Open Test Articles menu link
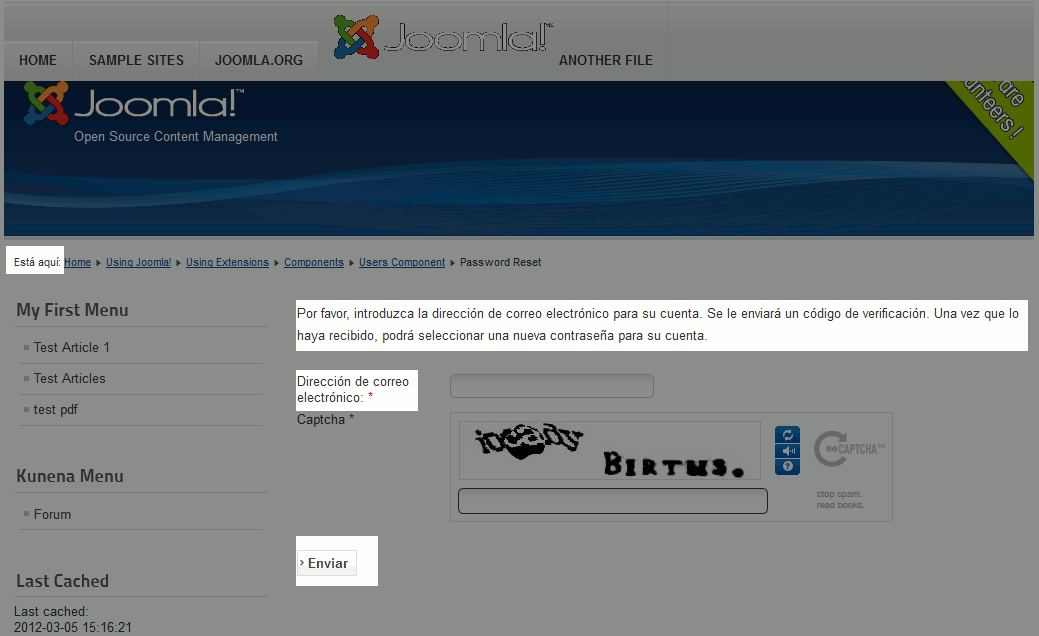The width and height of the screenshot is (1039, 636). coord(70,378)
